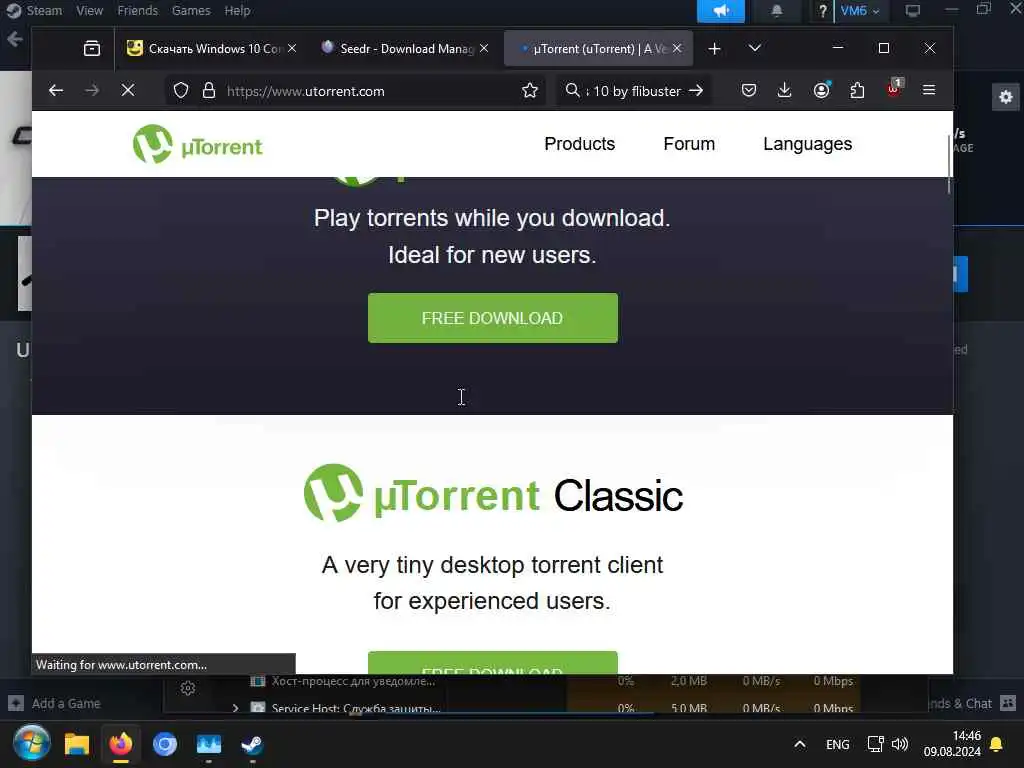Open network tray icon
Viewport: 1024px width, 768px height.
pyautogui.click(x=875, y=744)
